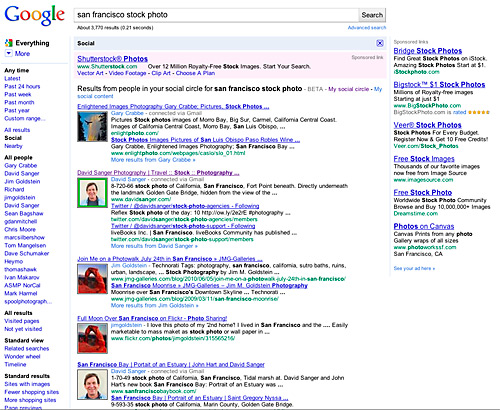The width and height of the screenshot is (500, 410).
Task: Filter results by Past 24 hours
Action: point(22,86)
